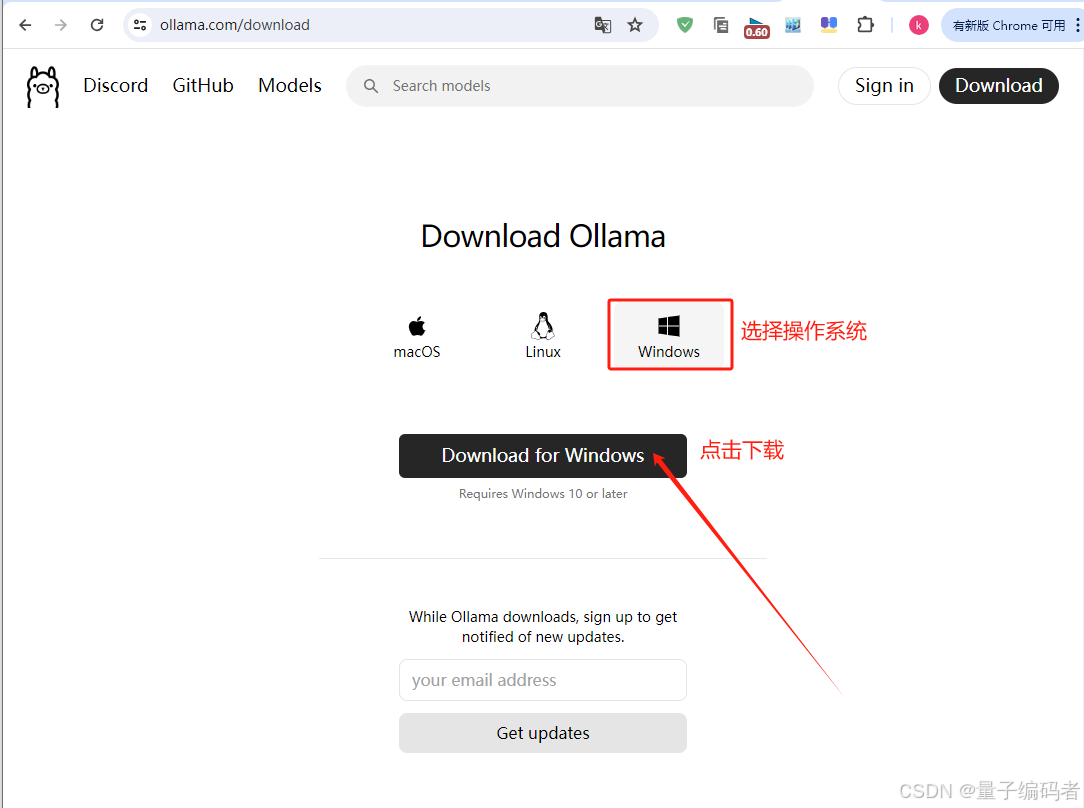The height and width of the screenshot is (808, 1084).
Task: Open Chrome three-dot menu
Action: (x=1077, y=26)
